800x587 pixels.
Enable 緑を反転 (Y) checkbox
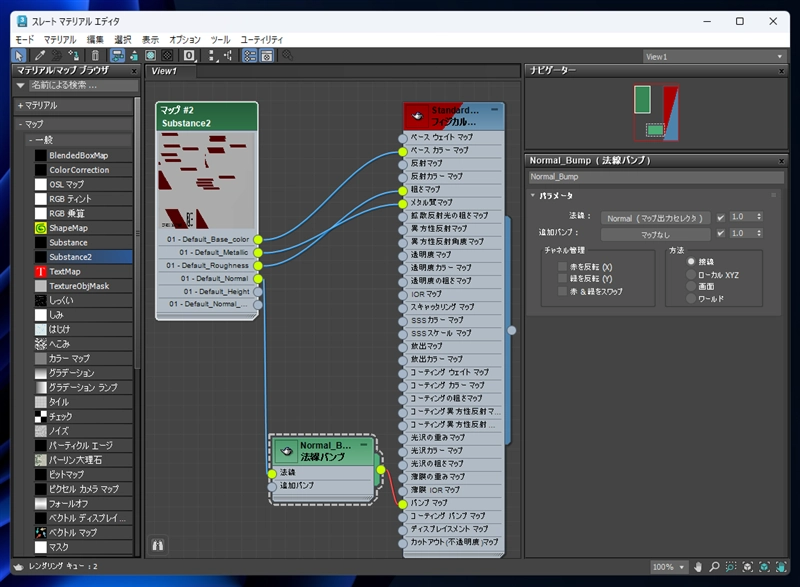pos(562,279)
